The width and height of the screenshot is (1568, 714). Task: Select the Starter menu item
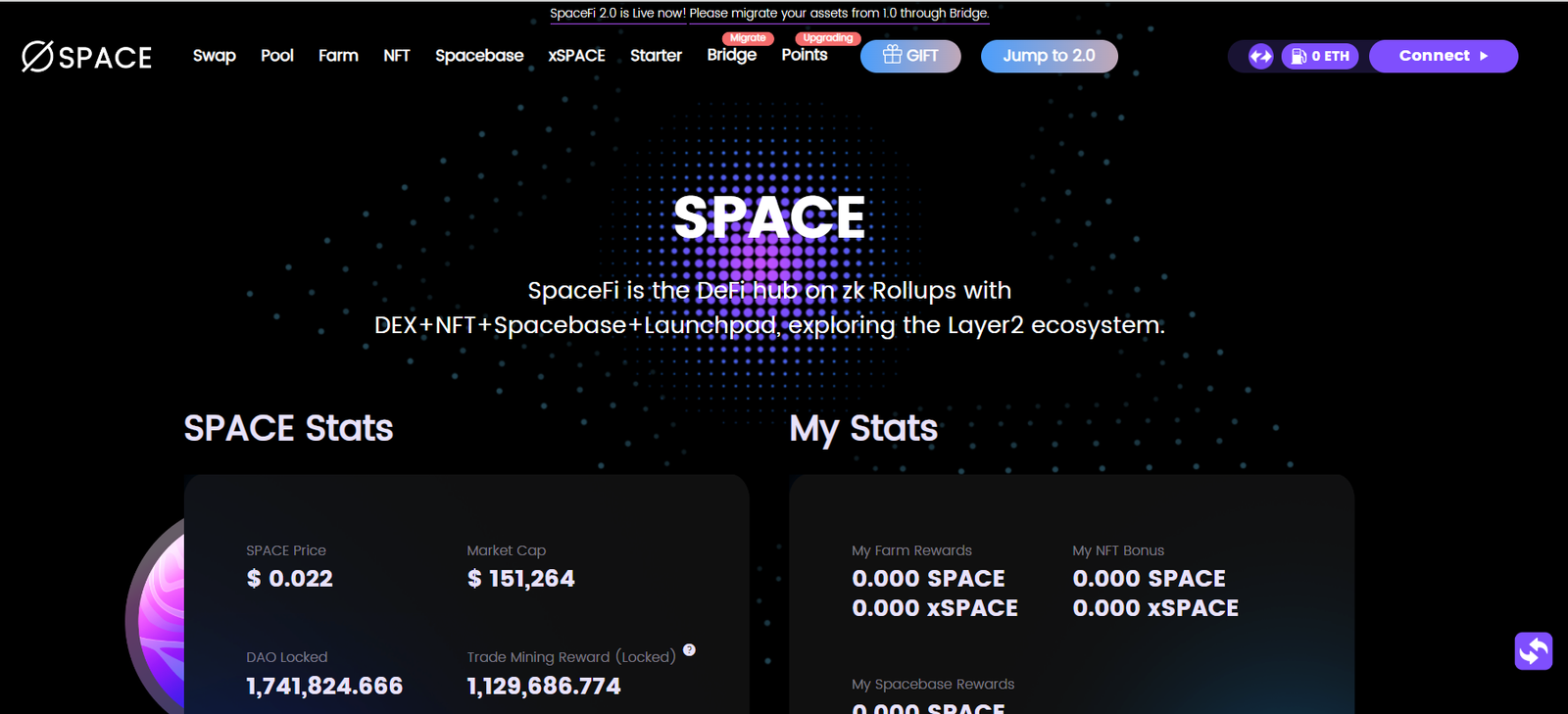click(x=656, y=56)
